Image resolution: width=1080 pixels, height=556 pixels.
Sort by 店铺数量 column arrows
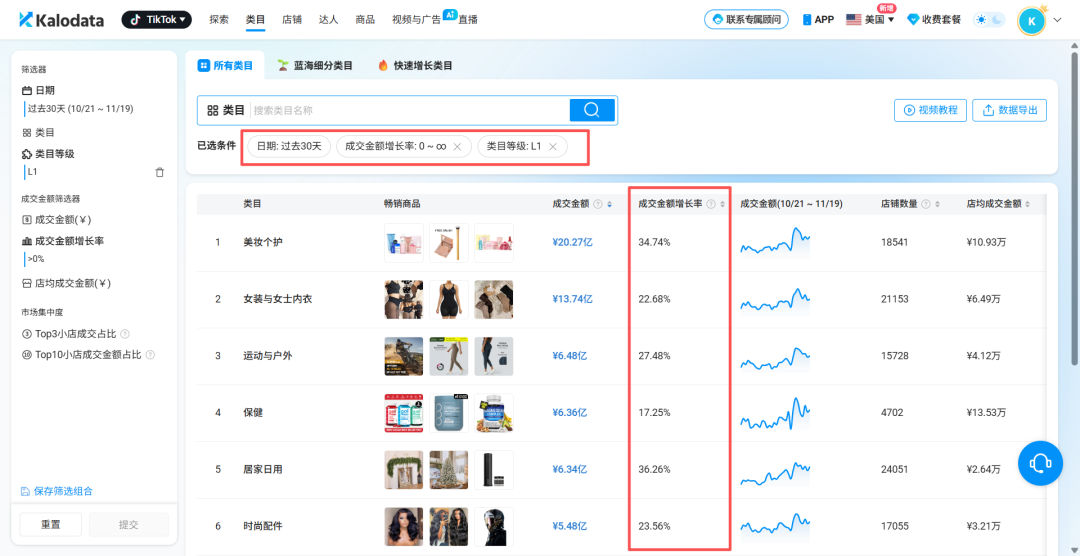pos(937,204)
